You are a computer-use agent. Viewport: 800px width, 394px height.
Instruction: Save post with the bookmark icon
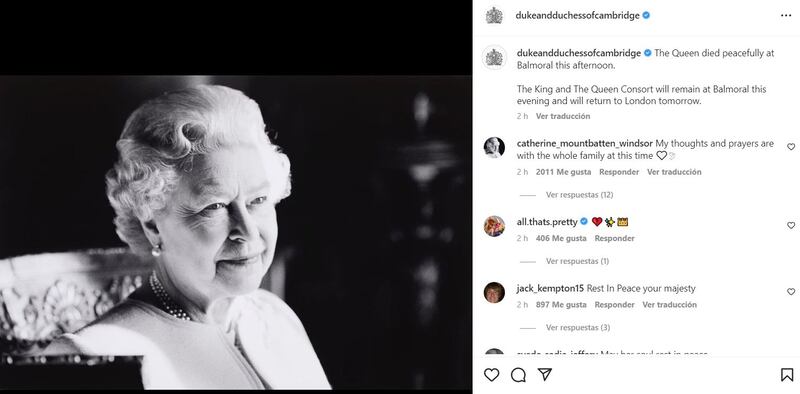(787, 375)
